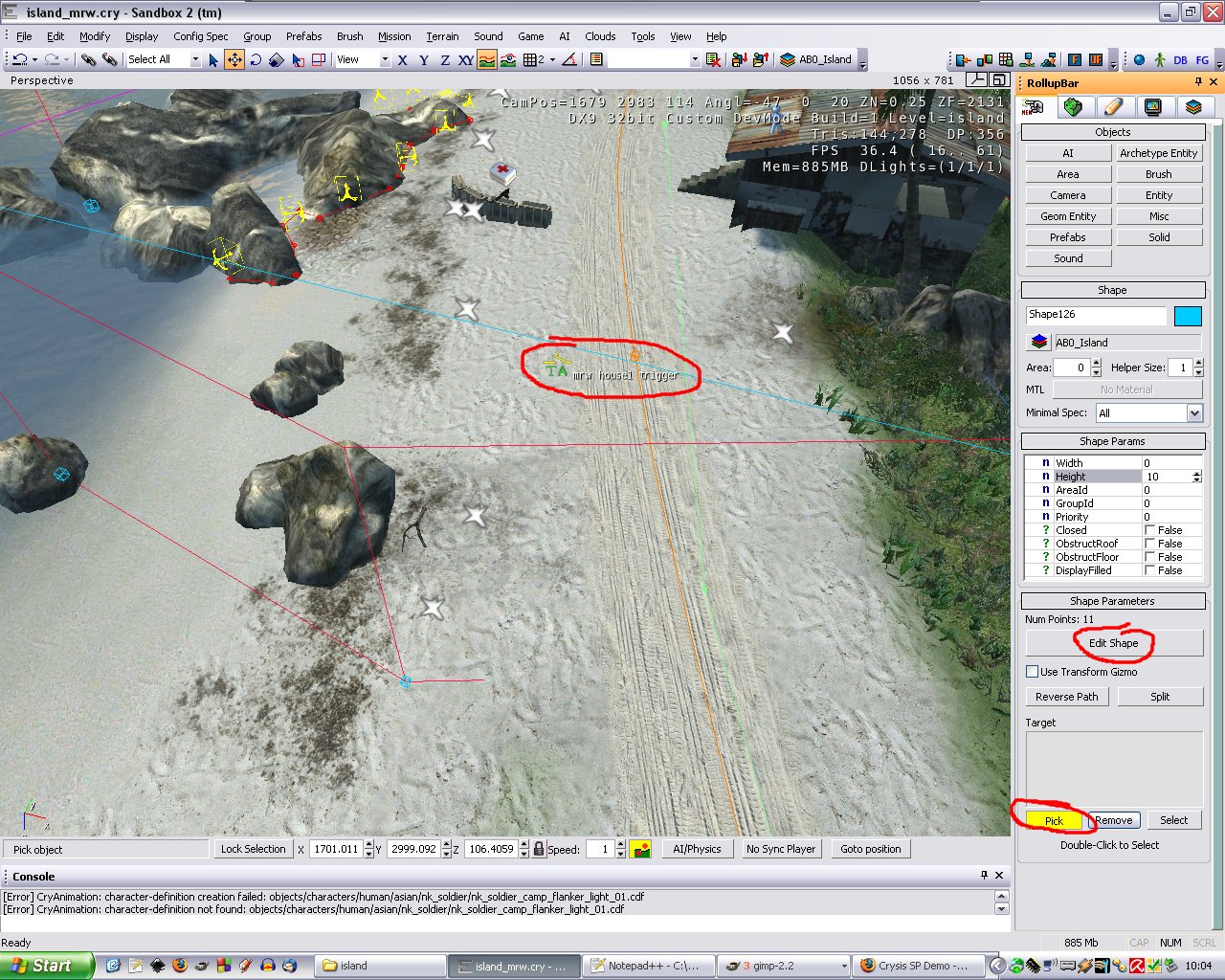Select the Move tool in toolbar

tap(234, 59)
